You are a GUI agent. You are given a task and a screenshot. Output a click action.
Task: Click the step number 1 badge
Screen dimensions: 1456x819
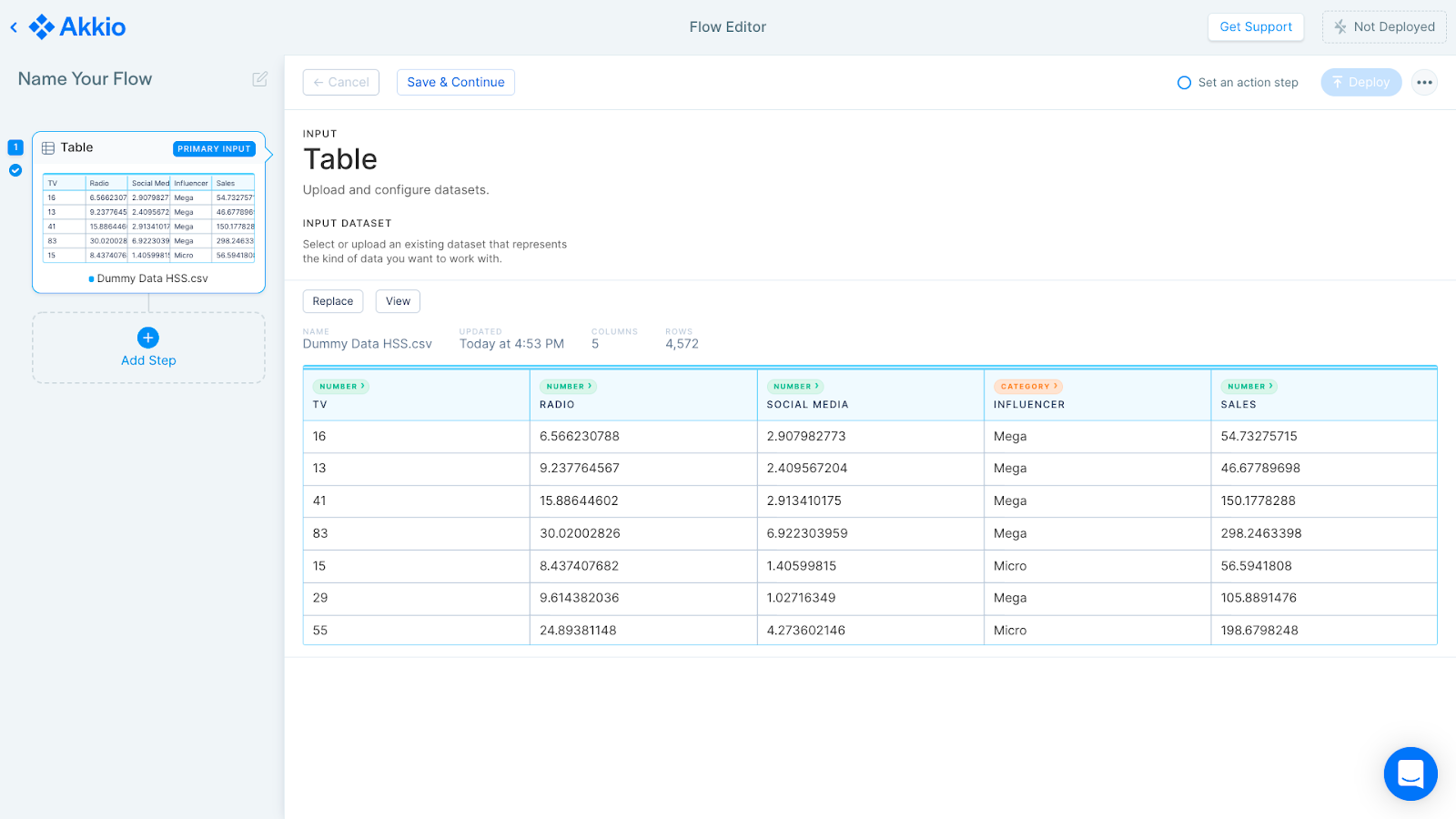point(15,147)
